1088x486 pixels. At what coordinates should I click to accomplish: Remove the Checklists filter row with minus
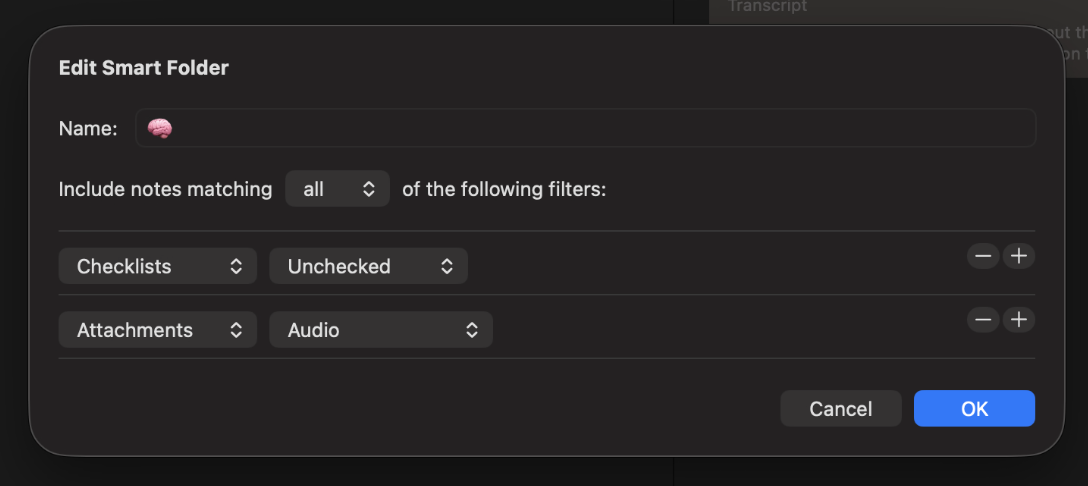click(983, 256)
